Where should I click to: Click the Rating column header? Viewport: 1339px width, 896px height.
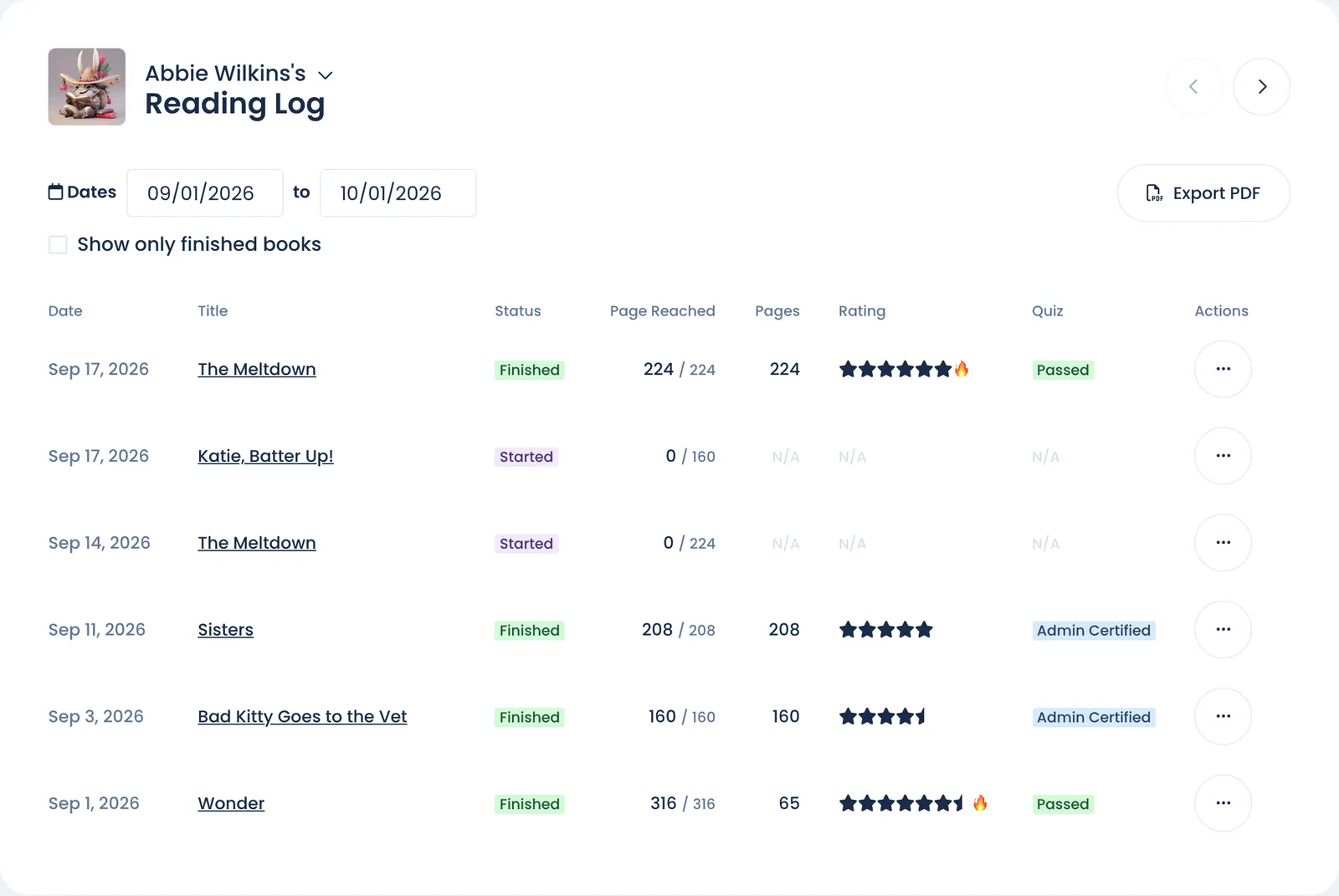click(862, 311)
